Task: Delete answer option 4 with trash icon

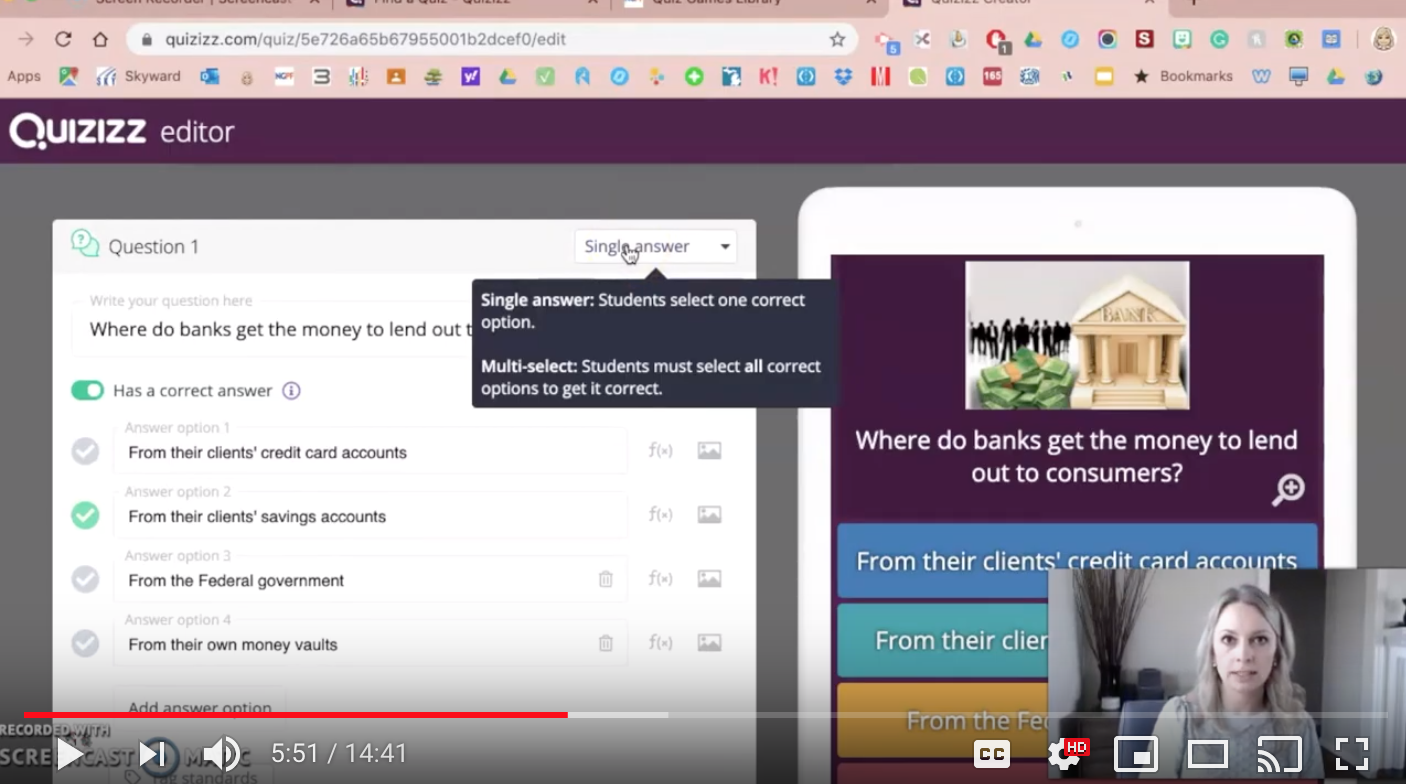Action: pyautogui.click(x=605, y=643)
